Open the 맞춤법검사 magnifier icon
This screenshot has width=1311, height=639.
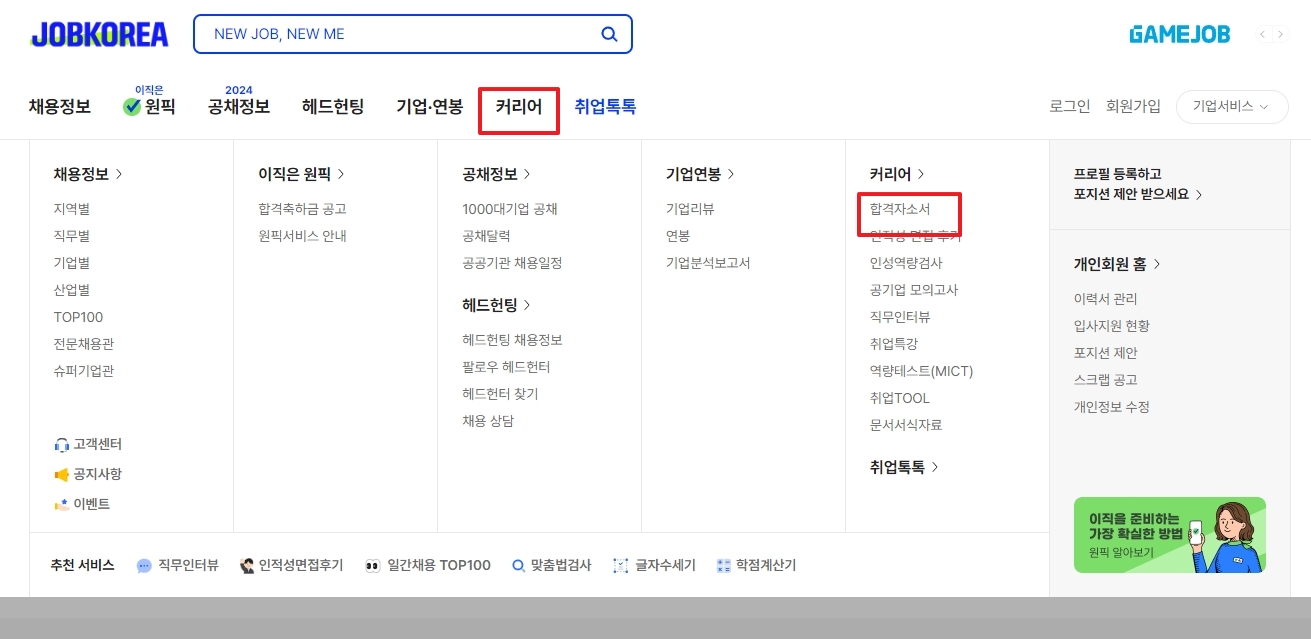[519, 565]
